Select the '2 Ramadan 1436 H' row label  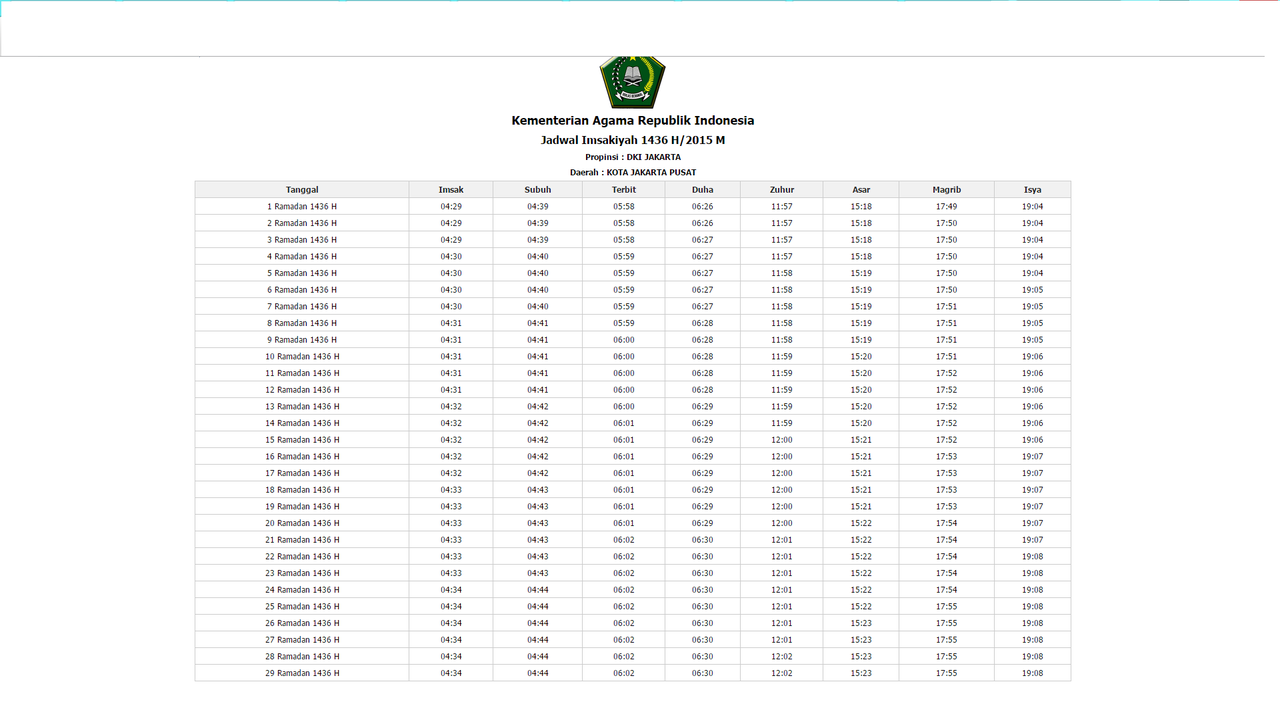click(x=302, y=223)
